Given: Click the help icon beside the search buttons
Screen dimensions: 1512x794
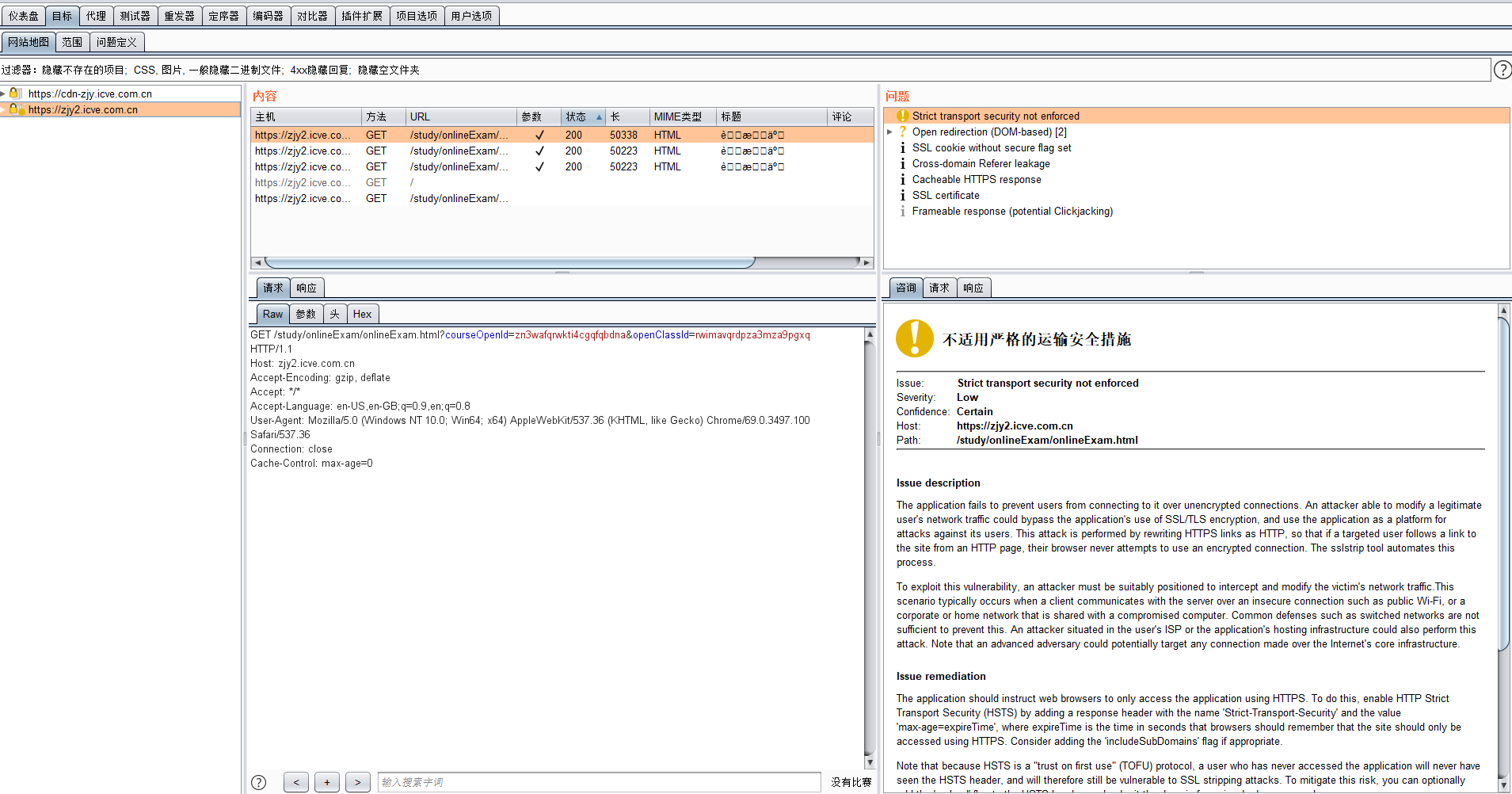Looking at the screenshot, I should pyautogui.click(x=259, y=782).
